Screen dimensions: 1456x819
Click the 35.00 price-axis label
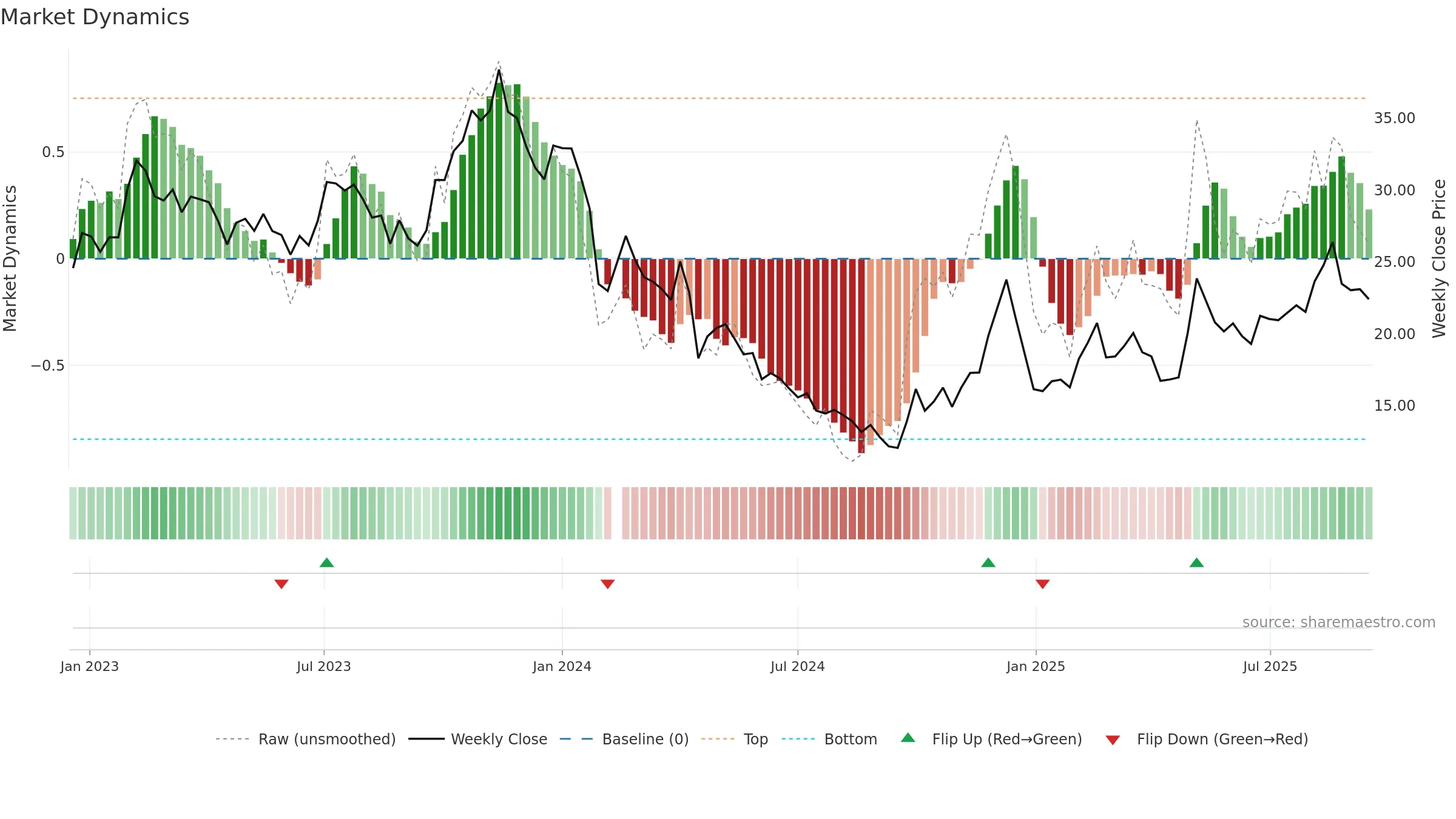1395,118
